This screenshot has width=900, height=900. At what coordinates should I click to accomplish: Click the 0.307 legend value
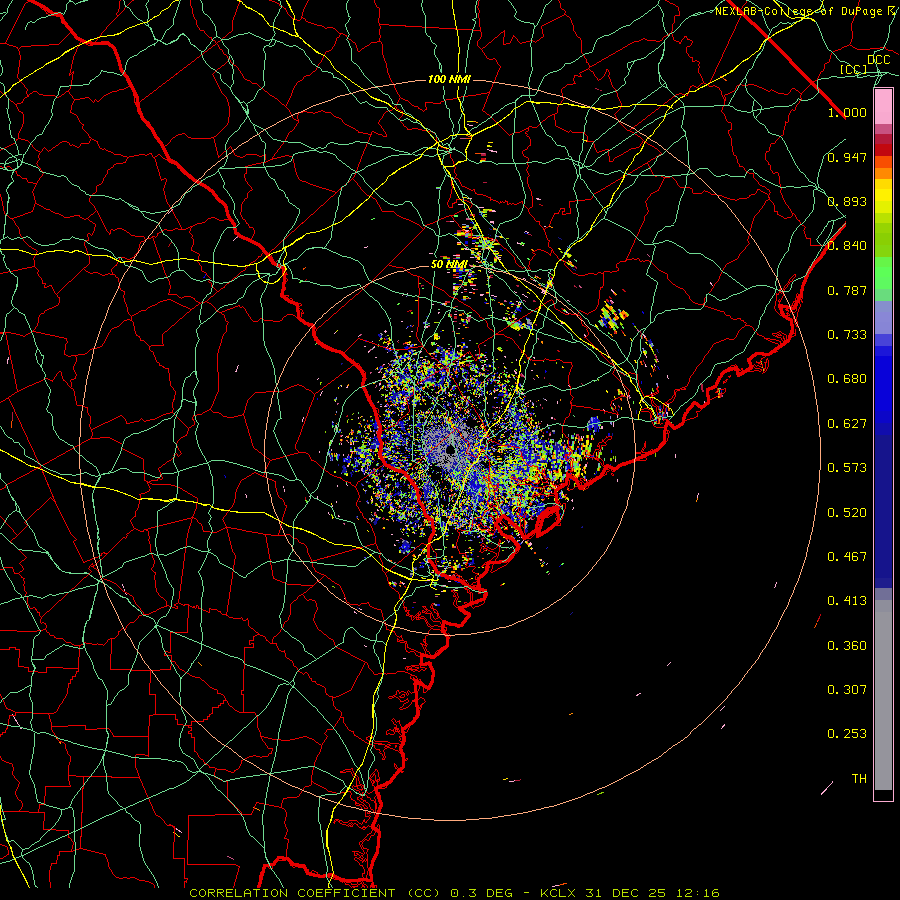pyautogui.click(x=847, y=690)
